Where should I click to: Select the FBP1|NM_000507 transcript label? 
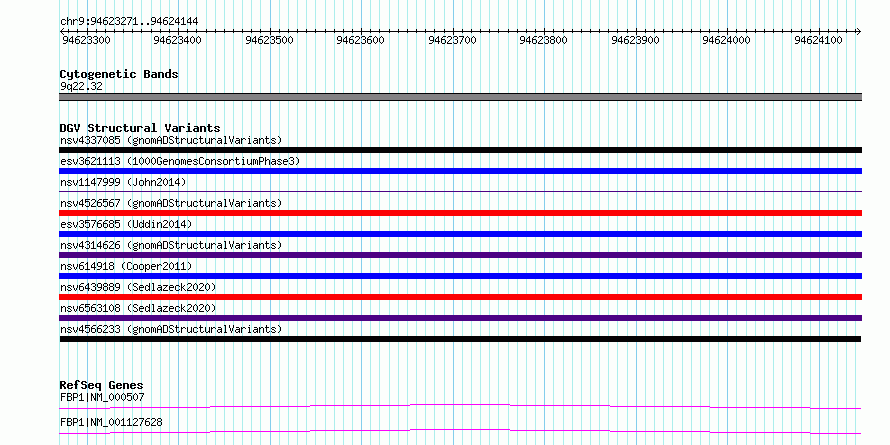click(x=102, y=397)
